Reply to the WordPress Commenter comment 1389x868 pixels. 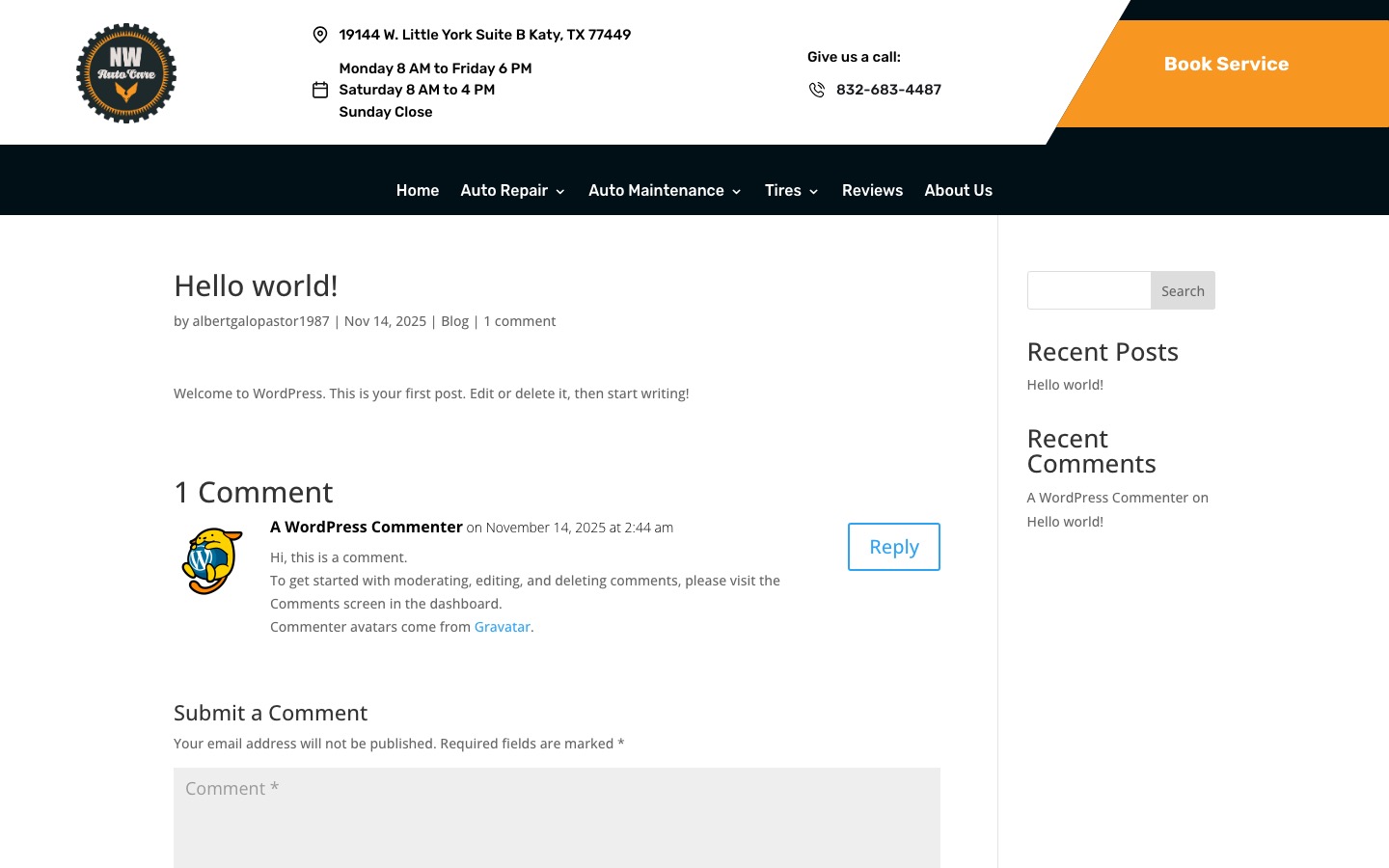[894, 547]
